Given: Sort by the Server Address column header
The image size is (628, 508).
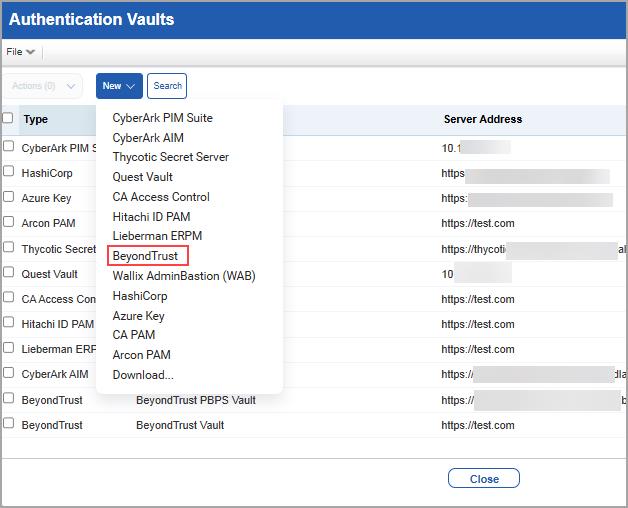Looking at the screenshot, I should pos(483,119).
